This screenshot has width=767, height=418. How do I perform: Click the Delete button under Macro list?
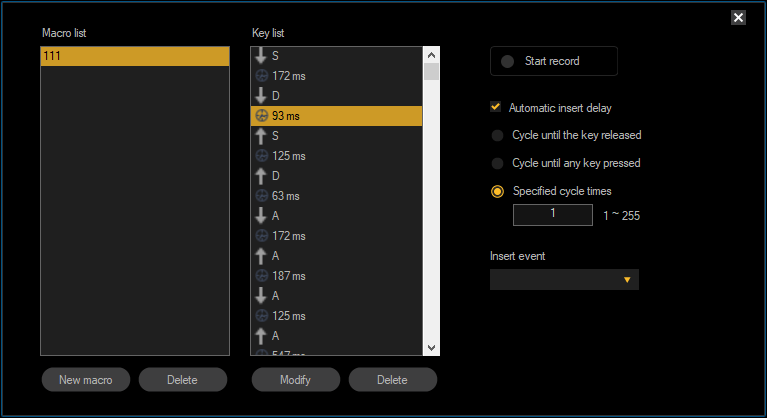[x=183, y=380]
